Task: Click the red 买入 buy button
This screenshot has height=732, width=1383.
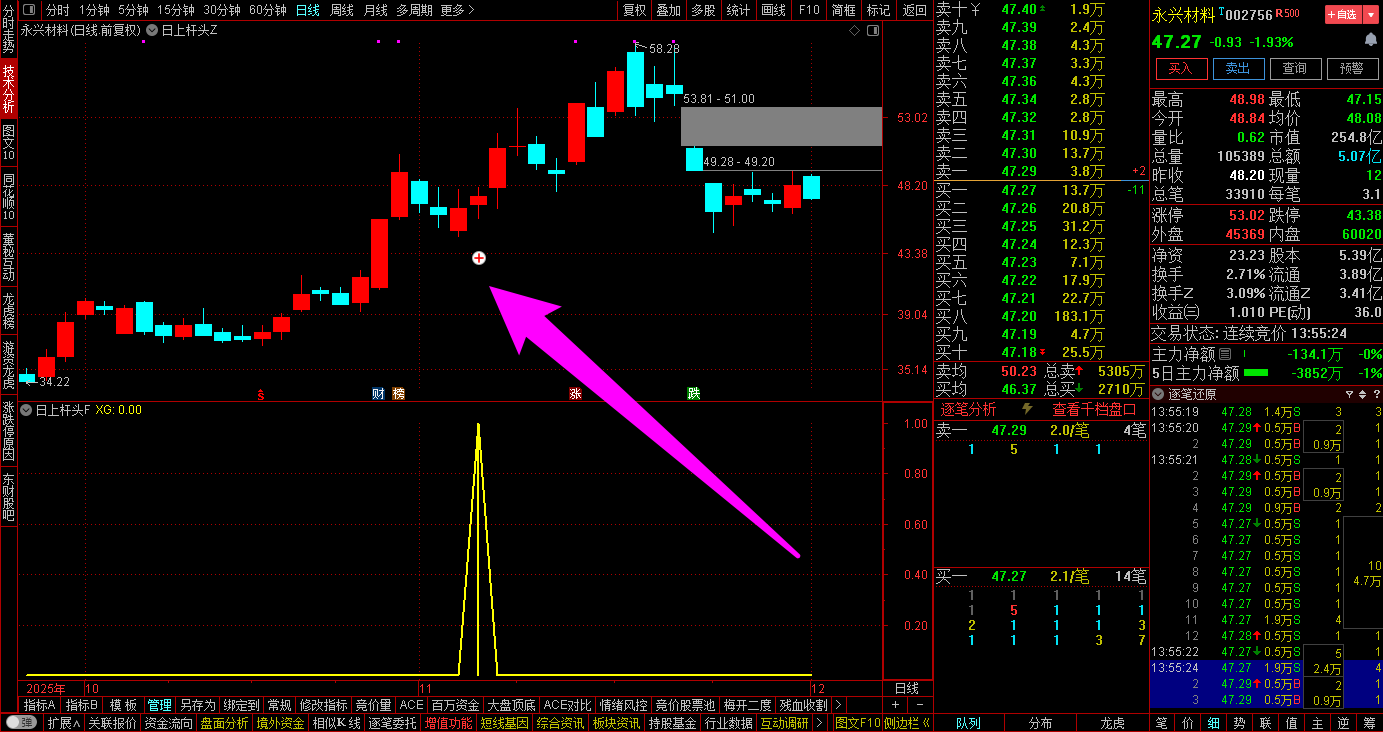Action: pos(1181,69)
